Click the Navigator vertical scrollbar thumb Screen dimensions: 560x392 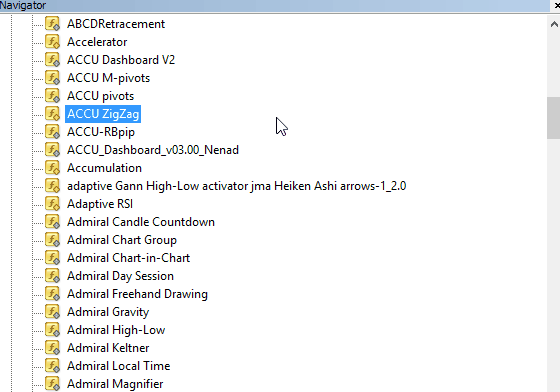(x=554, y=118)
